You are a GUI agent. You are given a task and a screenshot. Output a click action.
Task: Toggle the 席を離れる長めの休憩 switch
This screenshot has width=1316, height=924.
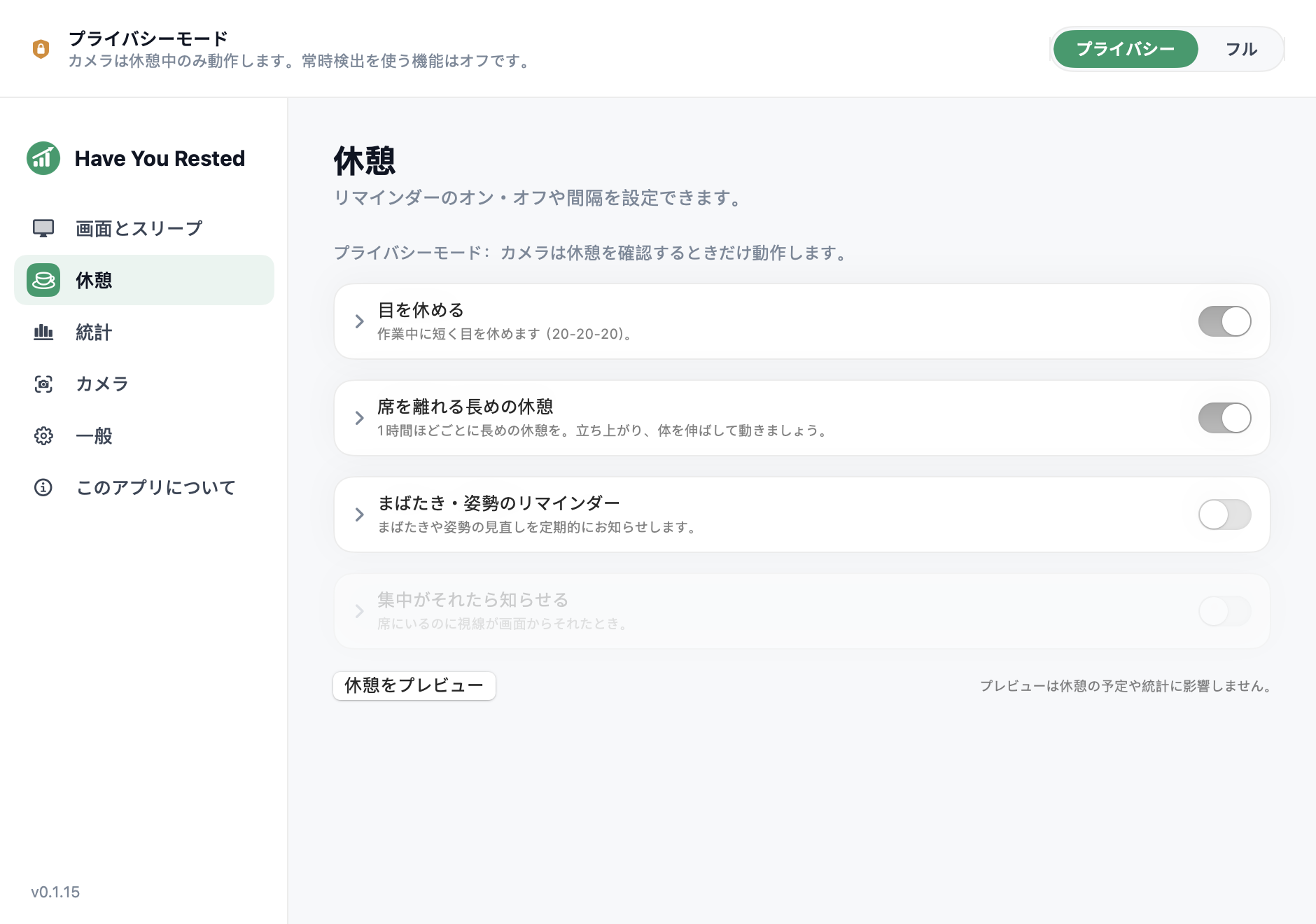(1224, 418)
